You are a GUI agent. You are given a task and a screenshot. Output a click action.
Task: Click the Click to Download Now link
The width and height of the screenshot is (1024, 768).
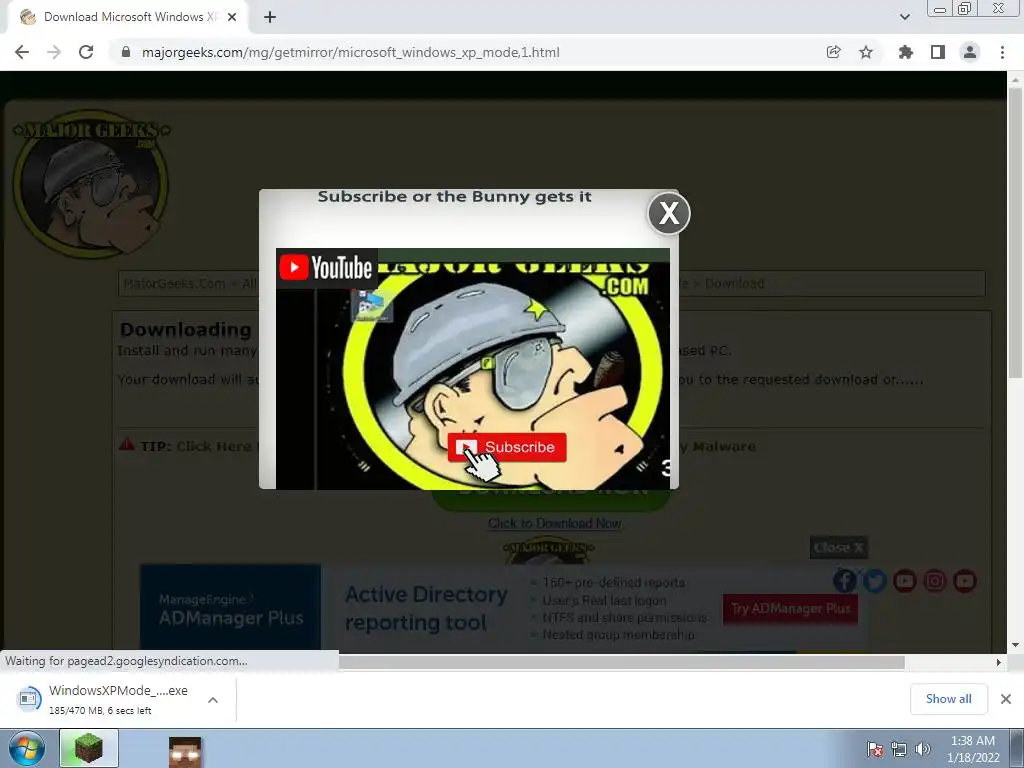tap(554, 523)
